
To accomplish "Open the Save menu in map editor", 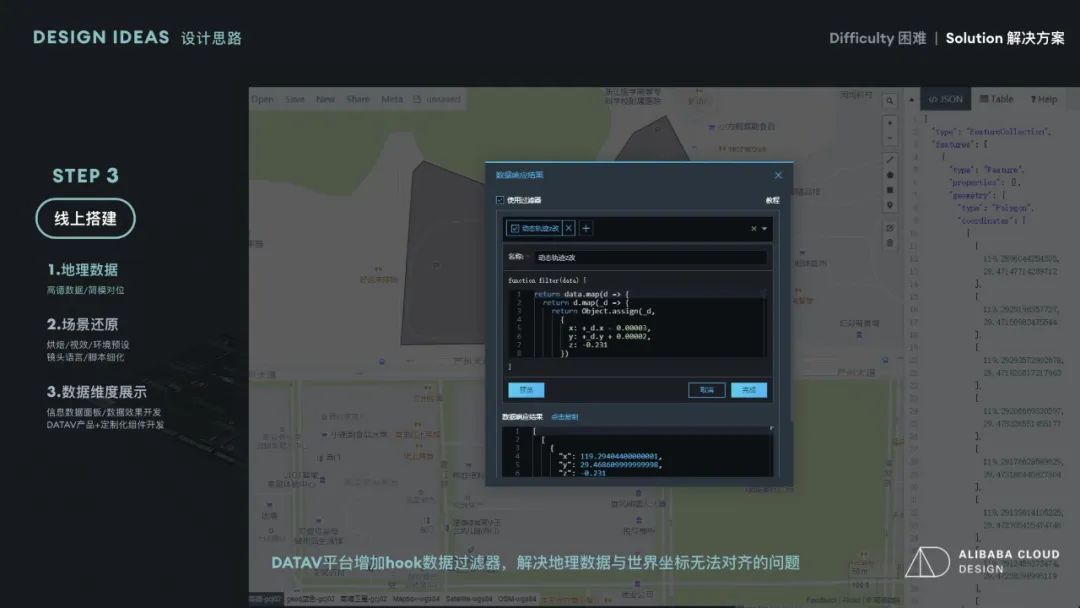I will pyautogui.click(x=295, y=99).
